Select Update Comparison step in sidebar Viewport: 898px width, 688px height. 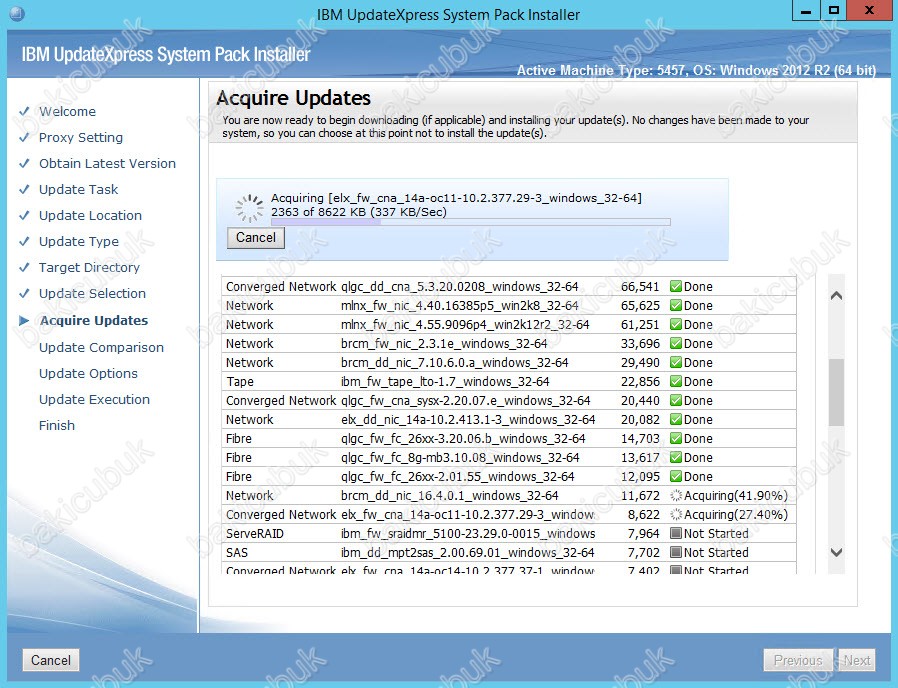[101, 347]
